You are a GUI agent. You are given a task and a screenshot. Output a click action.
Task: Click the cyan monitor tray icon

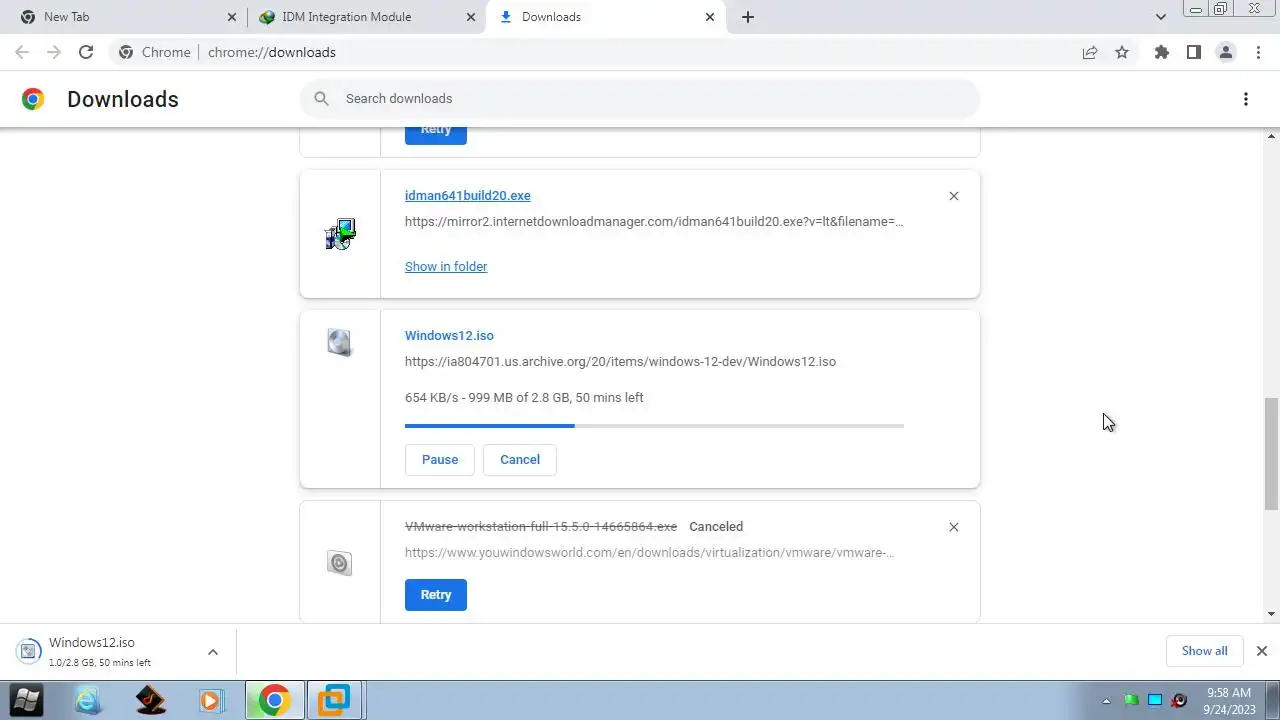(1155, 700)
